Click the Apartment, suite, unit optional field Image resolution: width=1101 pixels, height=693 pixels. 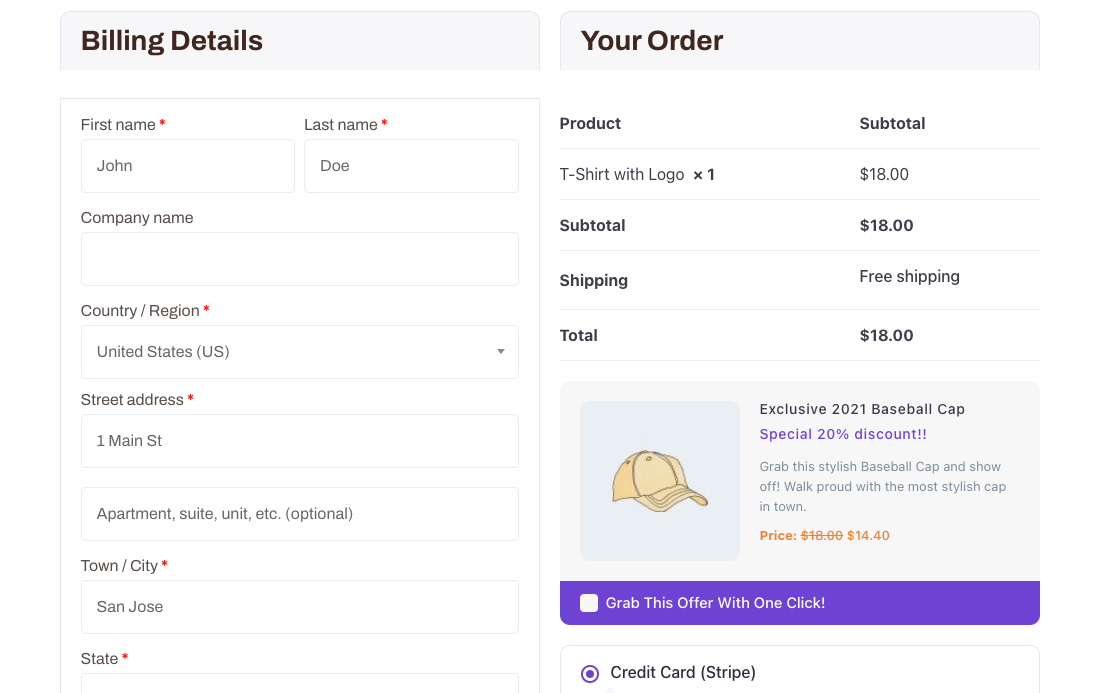coord(300,514)
